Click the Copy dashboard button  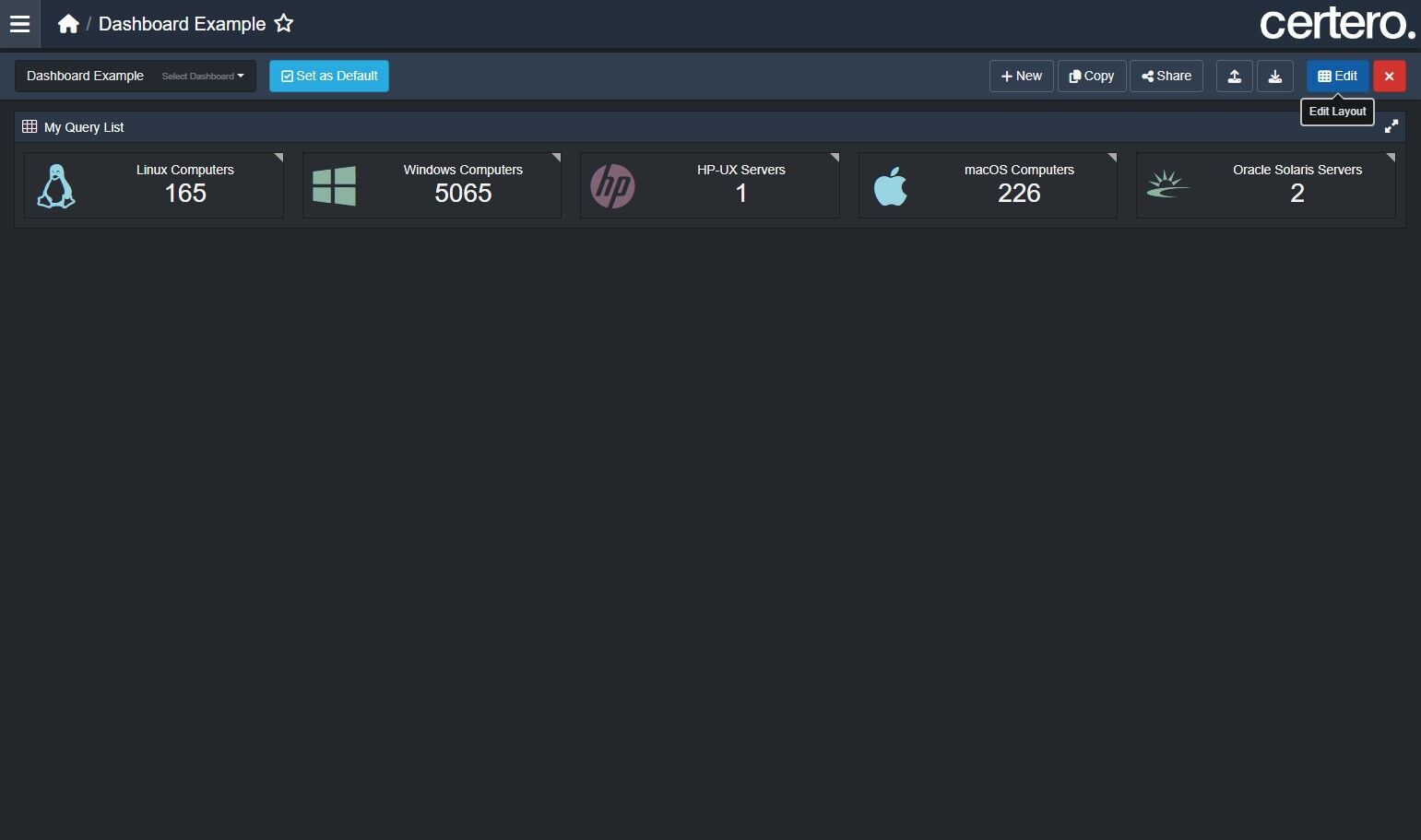[1092, 76]
